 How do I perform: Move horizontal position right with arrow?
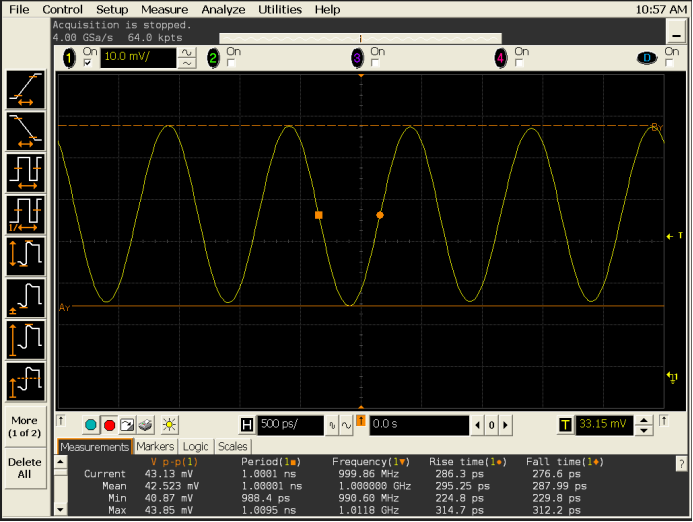point(506,425)
